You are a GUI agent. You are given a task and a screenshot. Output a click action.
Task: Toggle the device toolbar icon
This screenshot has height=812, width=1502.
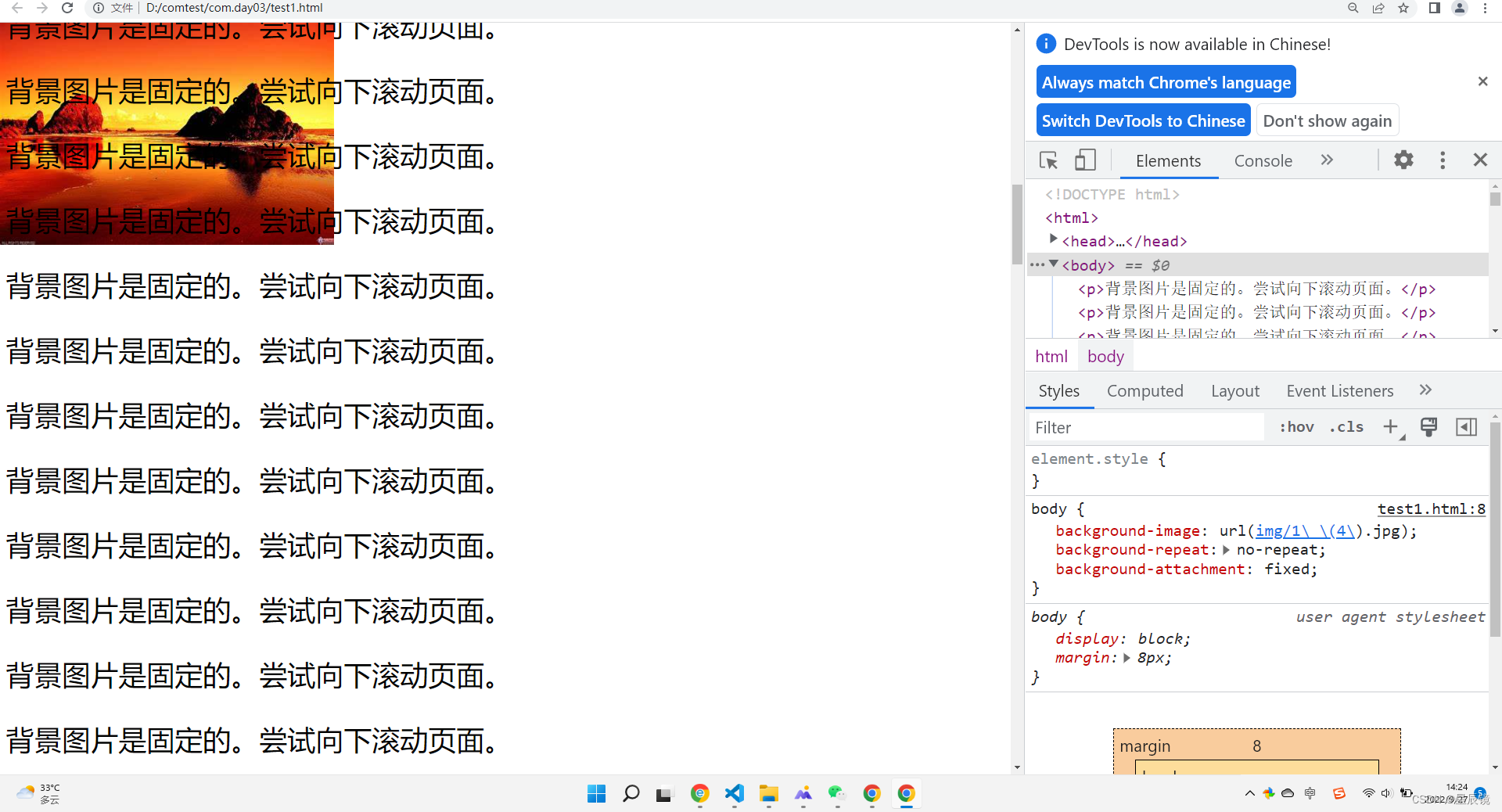coord(1085,160)
